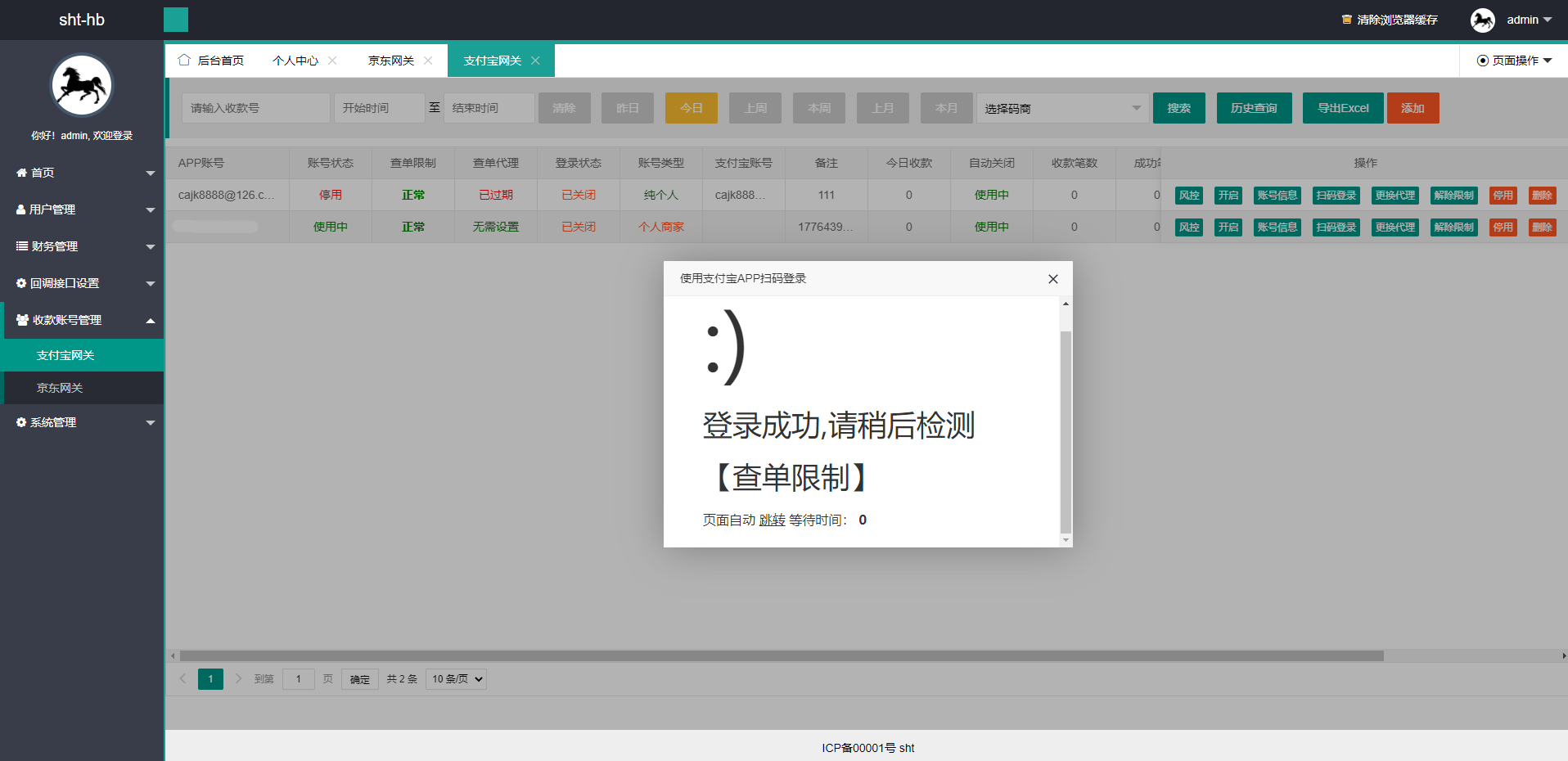Click the 回调接口设置 gear icon
Image resolution: width=1568 pixels, height=761 pixels.
[20, 283]
